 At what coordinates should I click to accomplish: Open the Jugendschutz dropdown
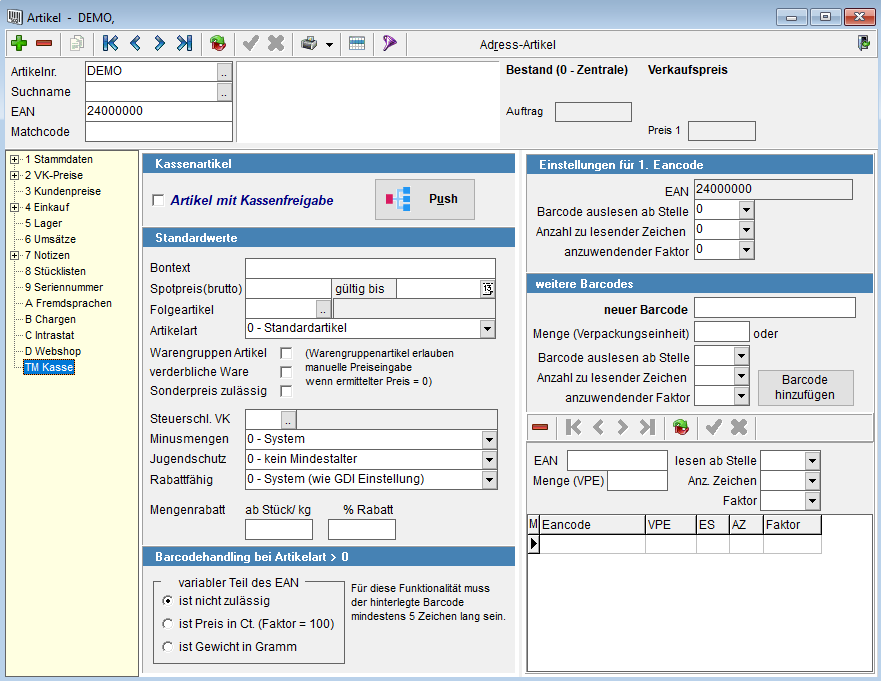(488, 459)
